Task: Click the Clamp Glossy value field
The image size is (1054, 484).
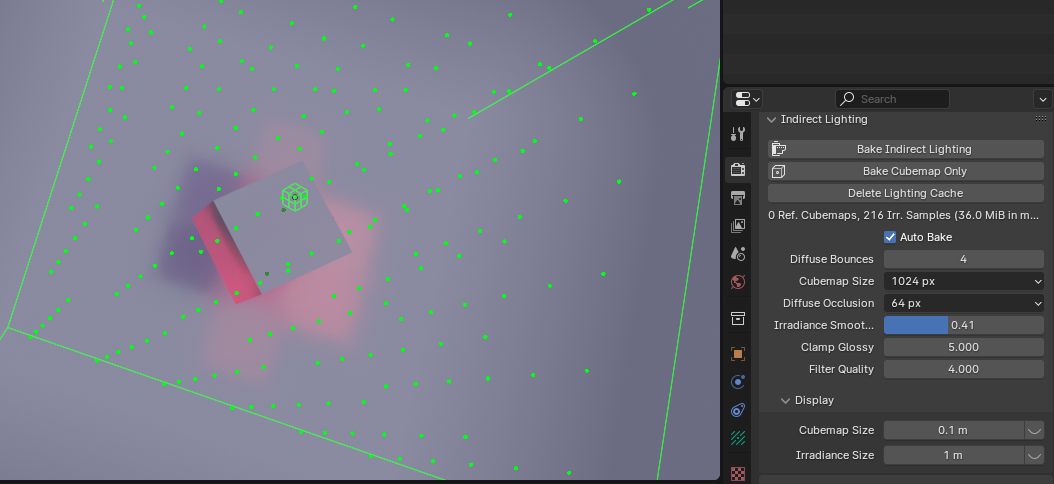Action: point(964,348)
